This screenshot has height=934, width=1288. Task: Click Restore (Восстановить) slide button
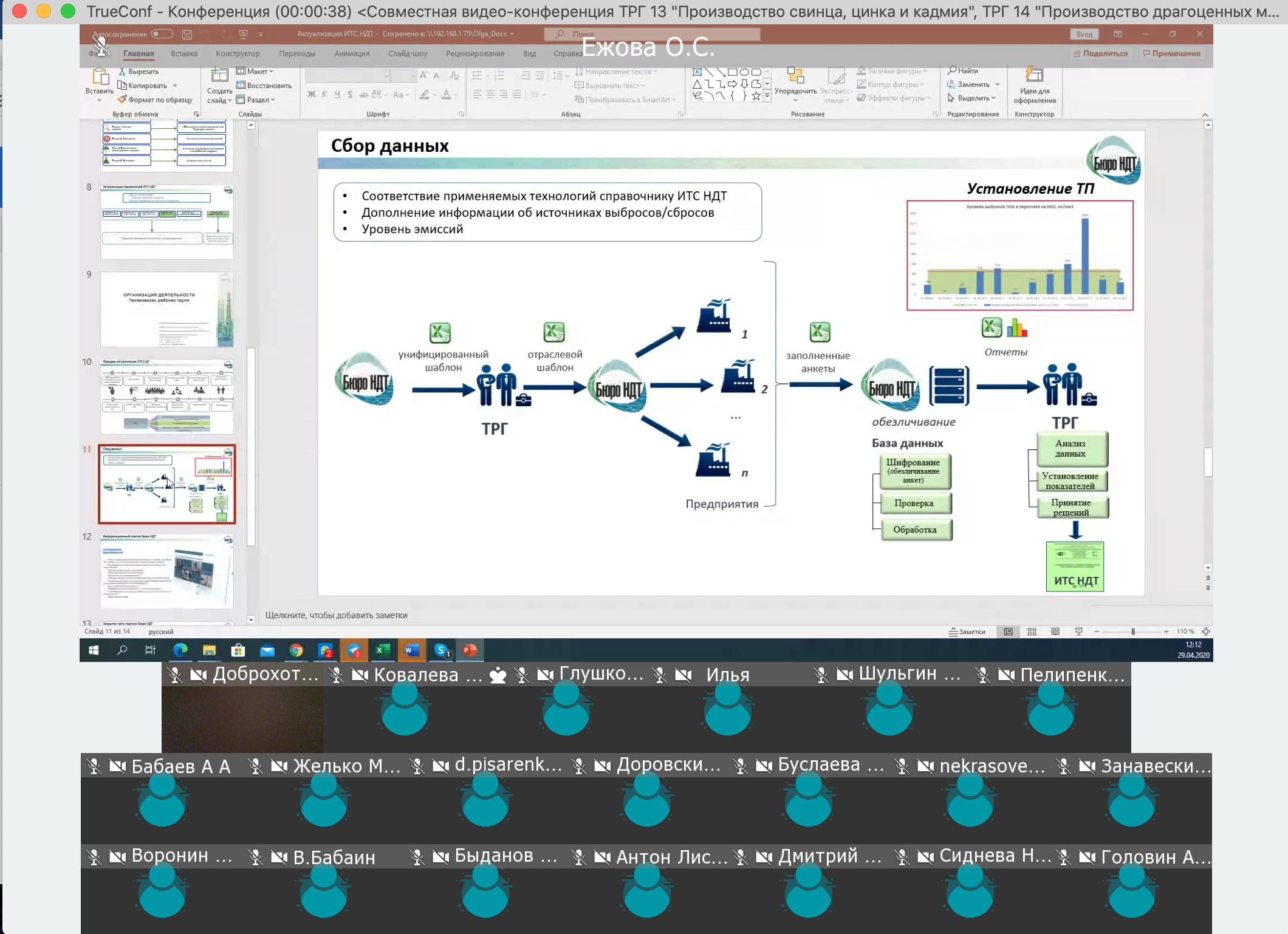point(264,85)
